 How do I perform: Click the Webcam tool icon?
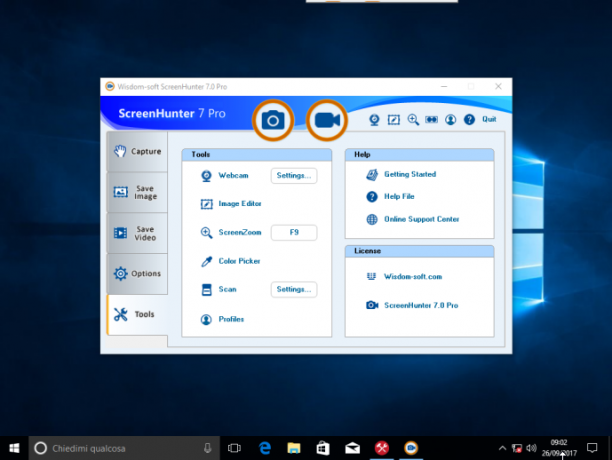pyautogui.click(x=206, y=176)
